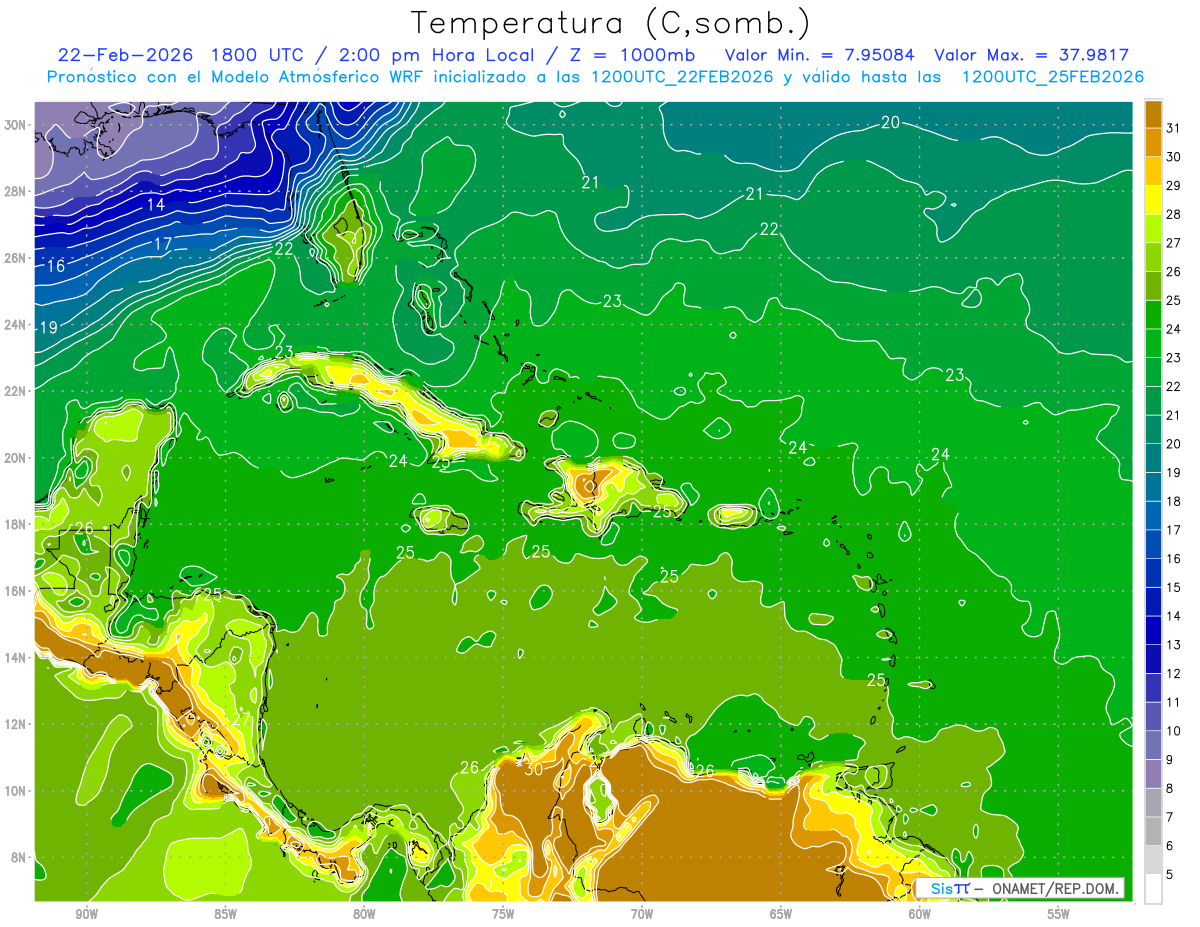The height and width of the screenshot is (927, 1200).
Task: Click latitude axis label "14N"
Action: (16, 657)
